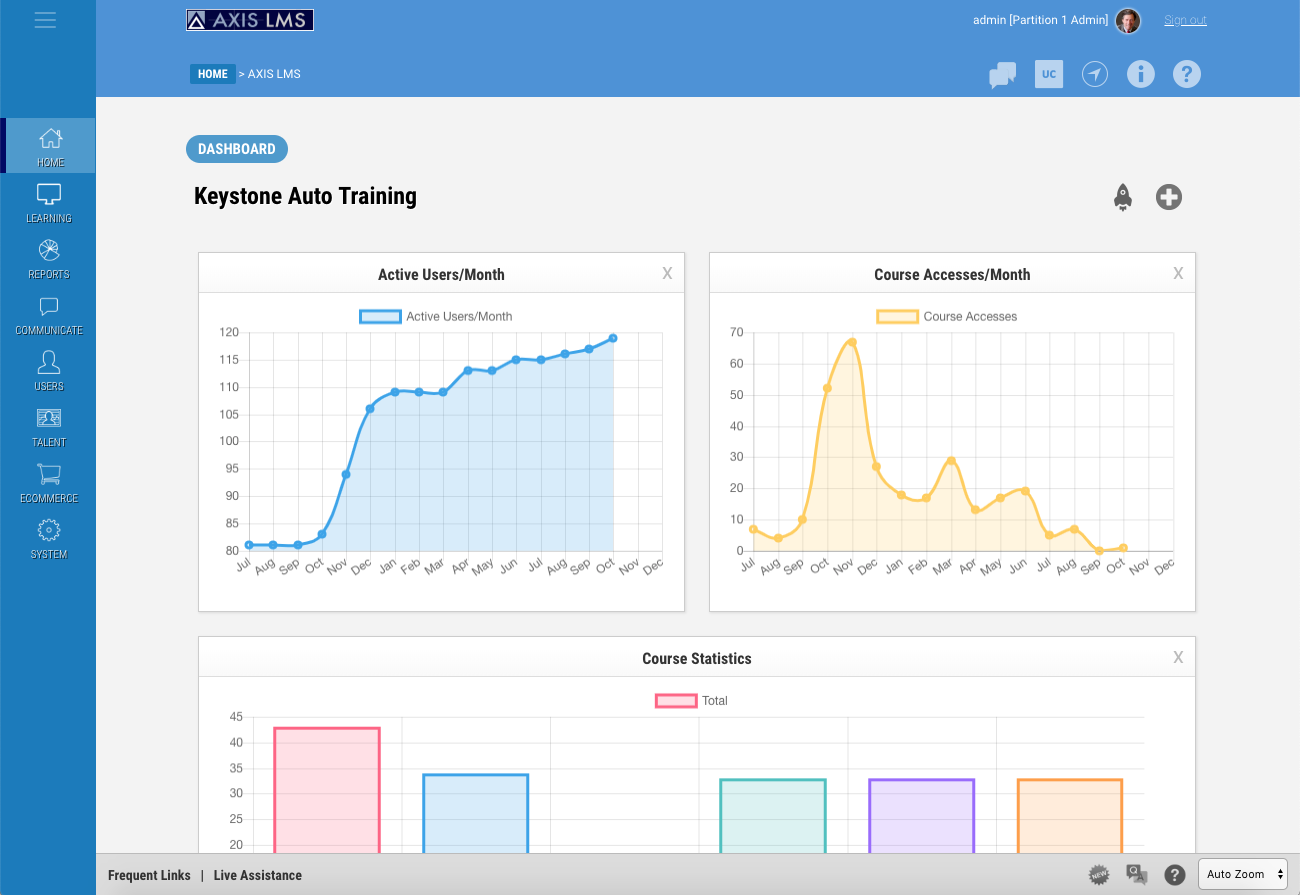1300x895 pixels.
Task: Click the teal bar in Course Statistics
Action: coord(773,816)
